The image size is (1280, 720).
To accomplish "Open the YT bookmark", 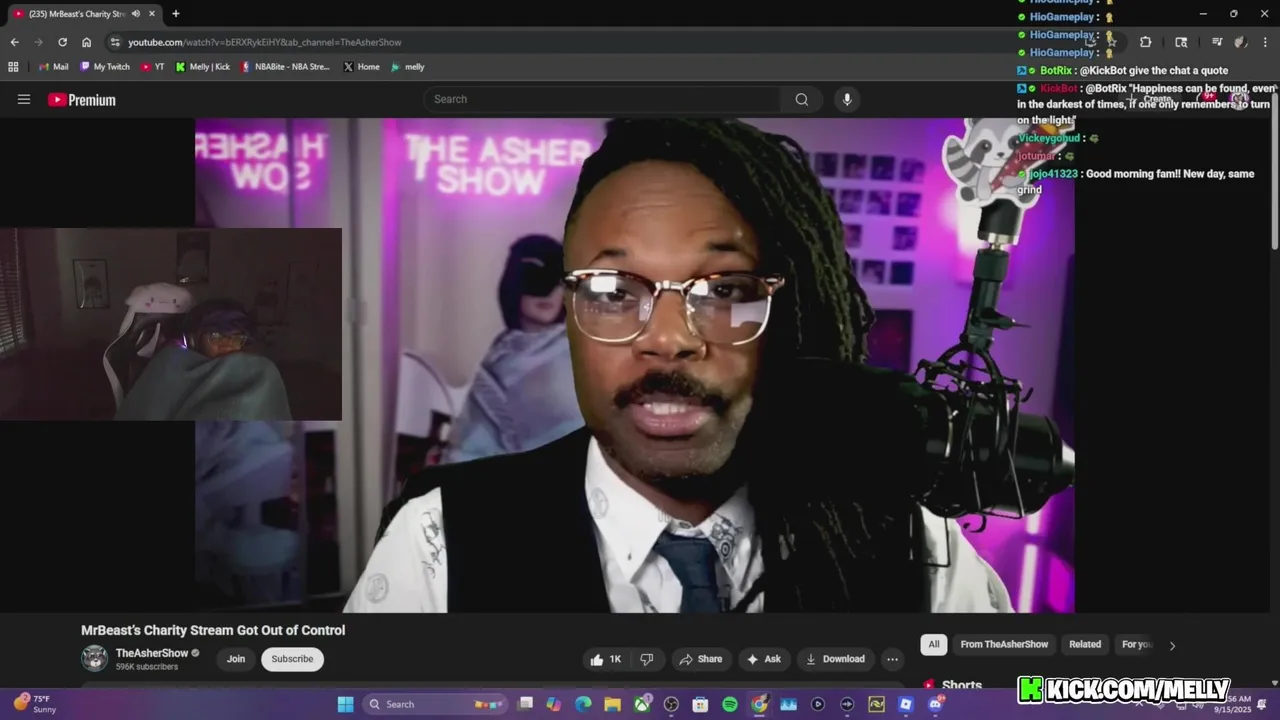I will (152, 67).
